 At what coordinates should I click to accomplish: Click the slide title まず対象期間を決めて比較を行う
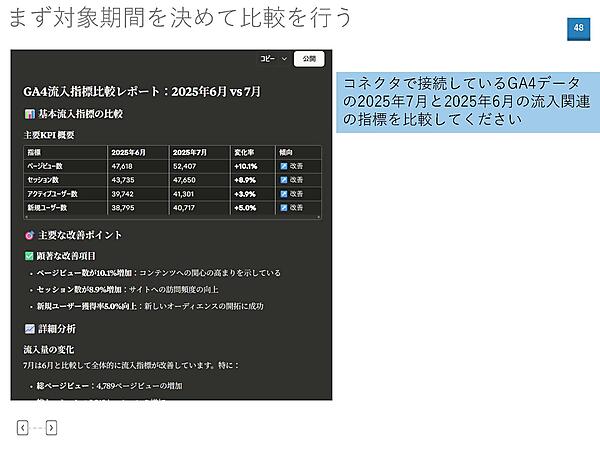point(180,18)
